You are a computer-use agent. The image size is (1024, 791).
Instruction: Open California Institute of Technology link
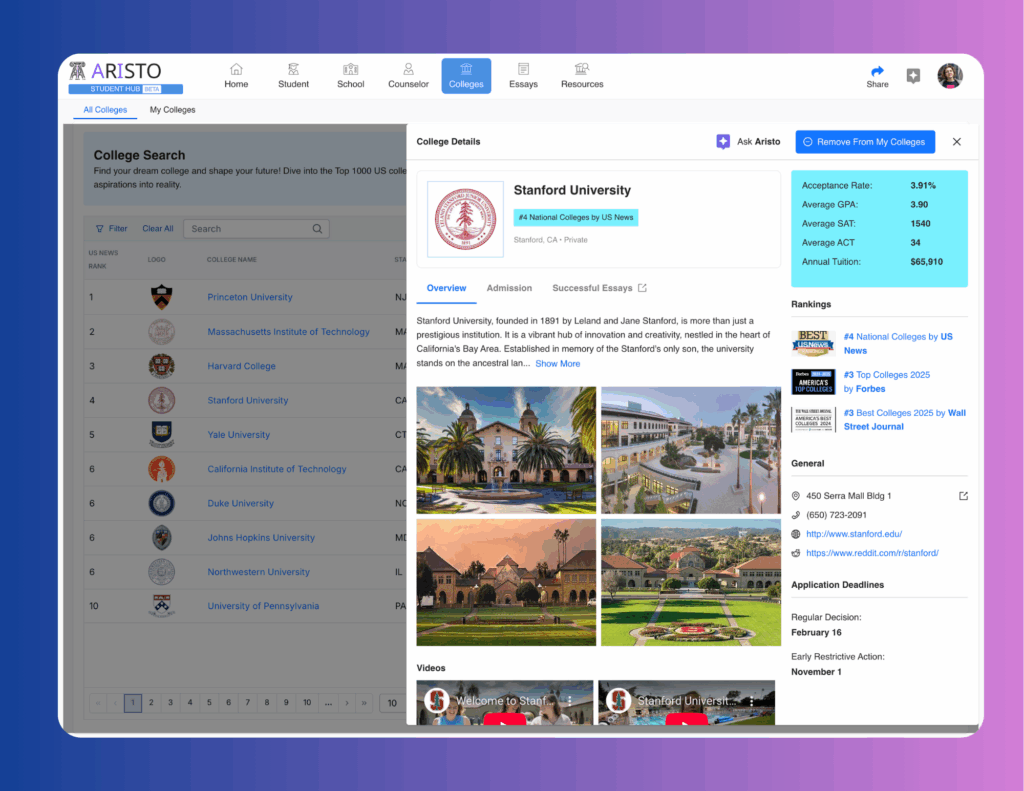point(276,469)
